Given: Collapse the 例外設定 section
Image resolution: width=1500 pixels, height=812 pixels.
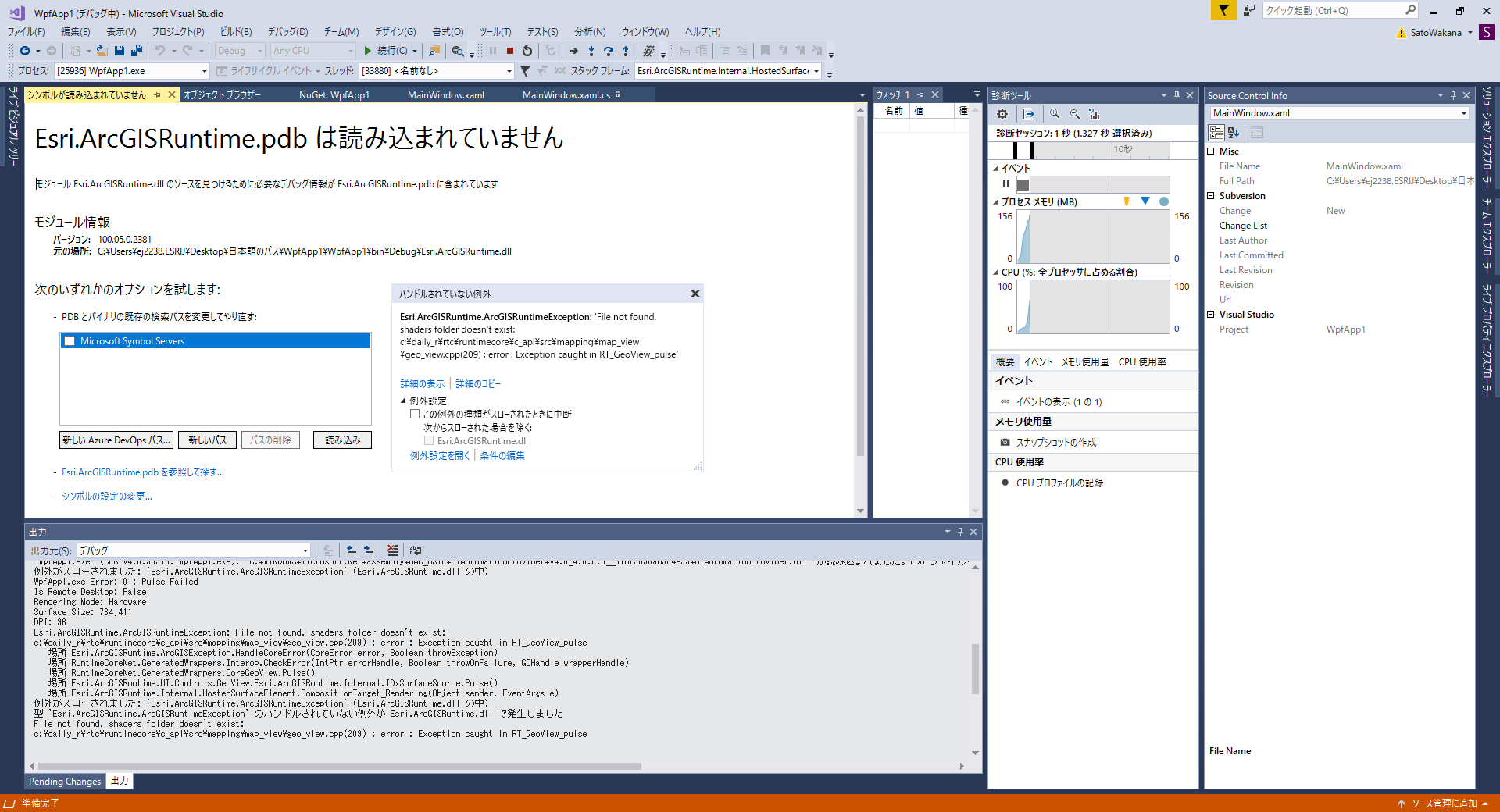Looking at the screenshot, I should pos(403,401).
